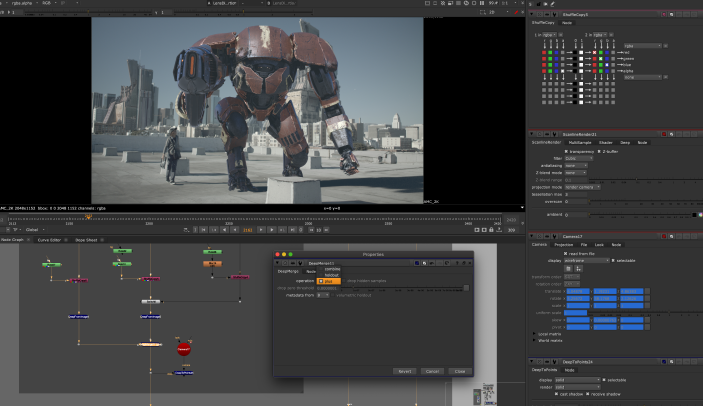Viewport: 703px width, 406px height.
Task: Click lock icon at timeline right
Action: click(491, 230)
